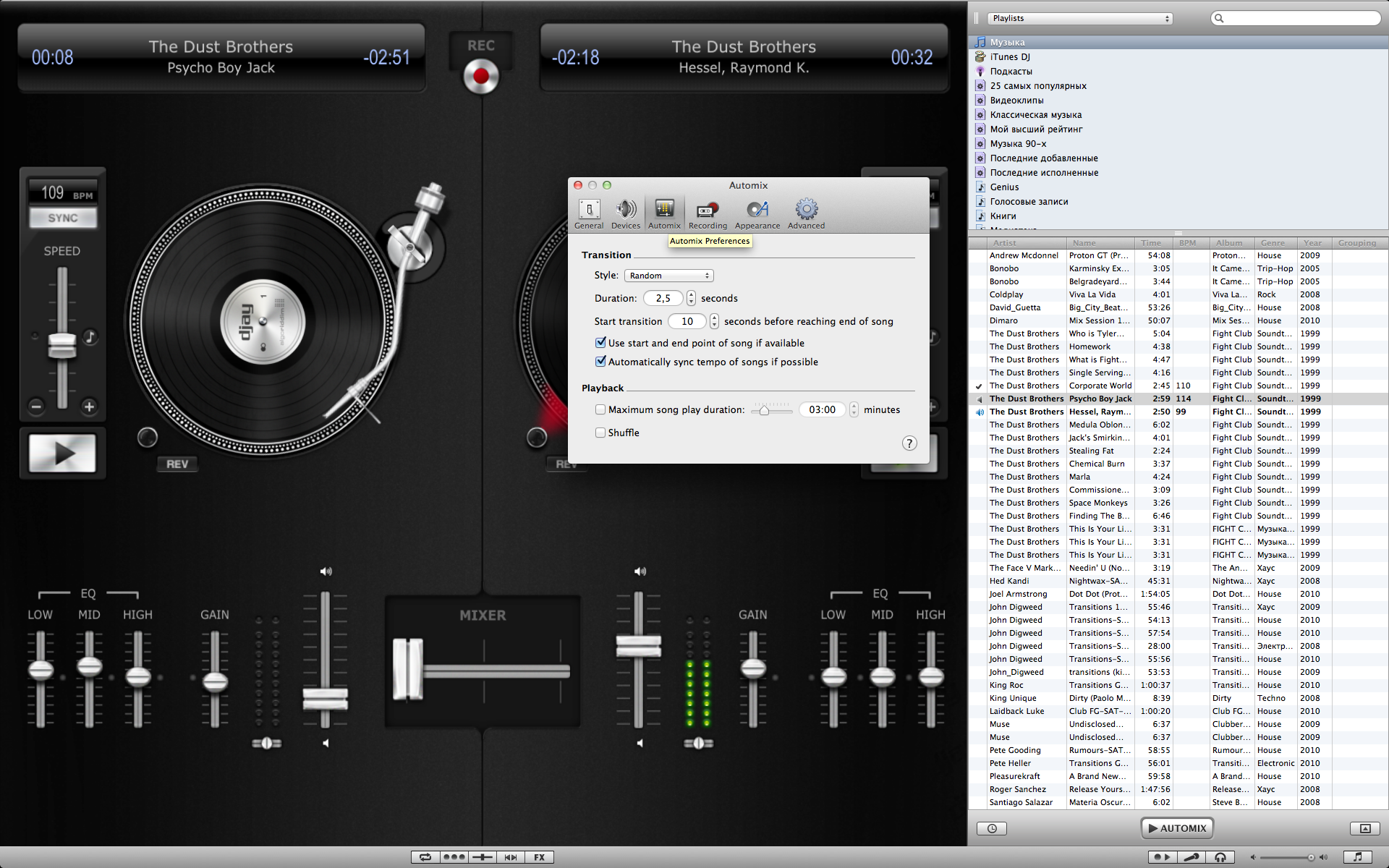Click the Start transition field showing 10
Image resolution: width=1389 pixels, height=868 pixels.
pos(687,321)
